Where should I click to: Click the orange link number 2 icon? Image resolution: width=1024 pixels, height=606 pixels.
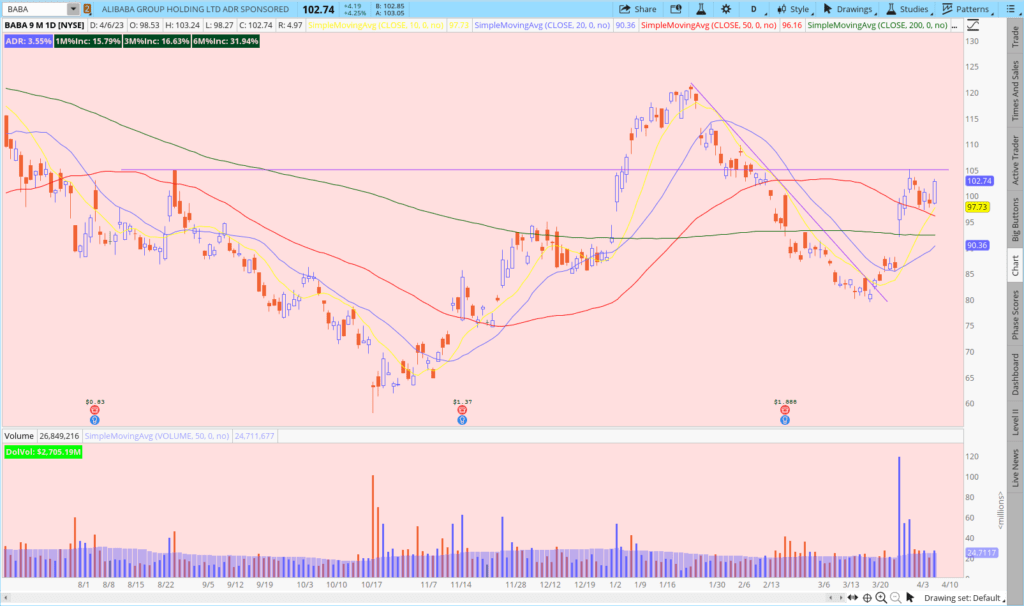88,9
